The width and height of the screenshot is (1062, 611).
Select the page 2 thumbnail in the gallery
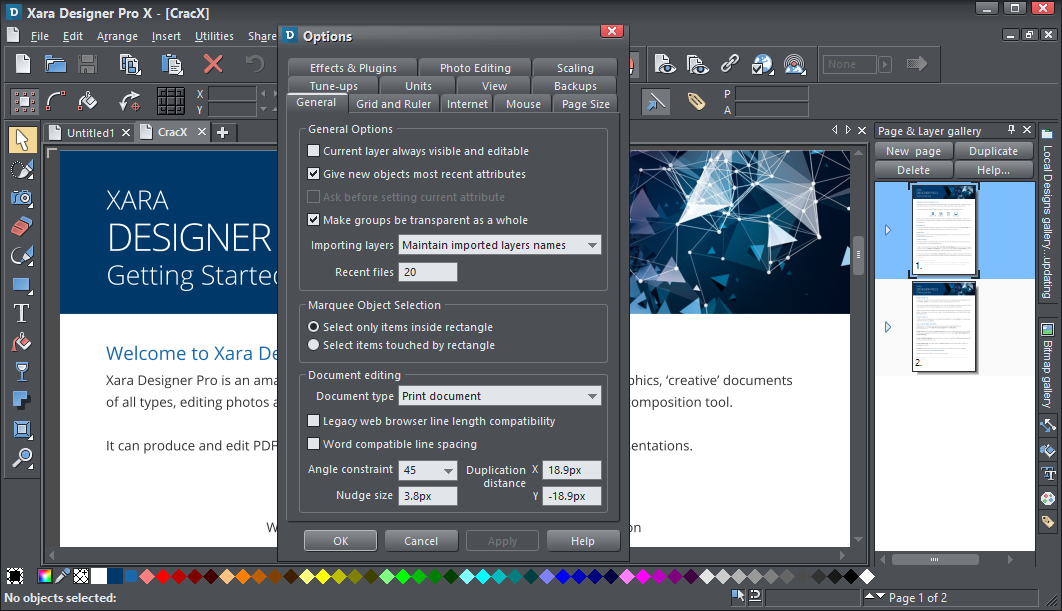[x=944, y=327]
